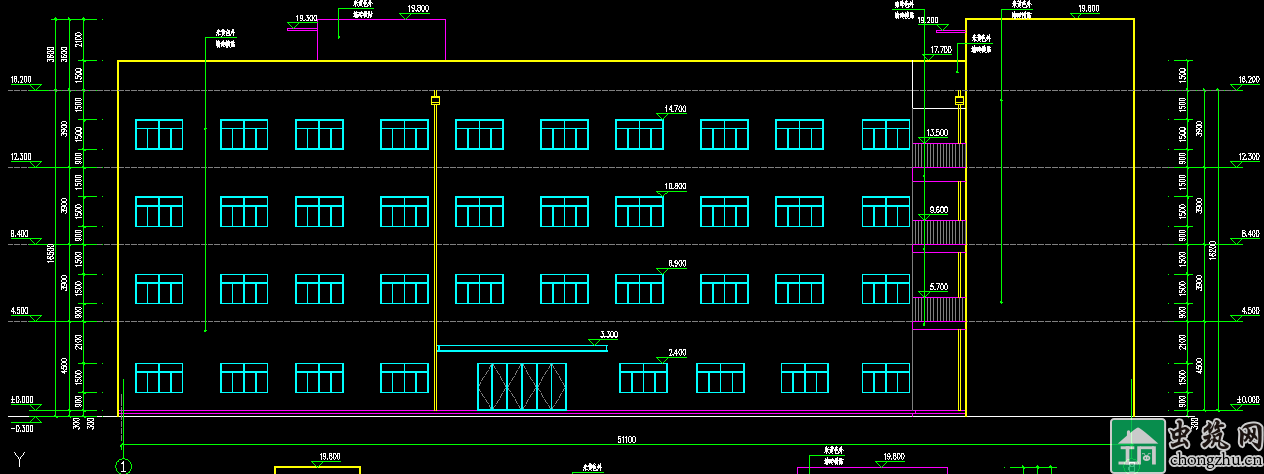The width and height of the screenshot is (1264, 474).
Task: Click the 19.300 roof elevation label
Action: pos(306,19)
